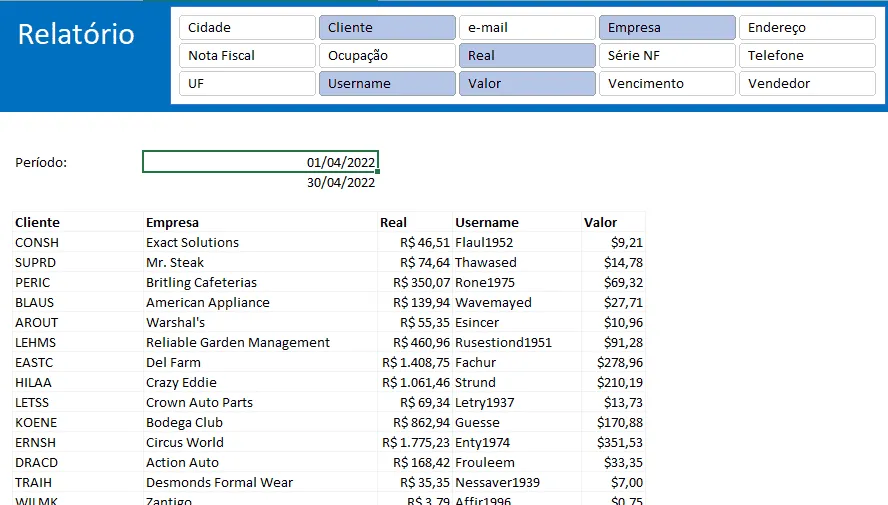
Task: Select the Cliente column header
Action: (78, 222)
